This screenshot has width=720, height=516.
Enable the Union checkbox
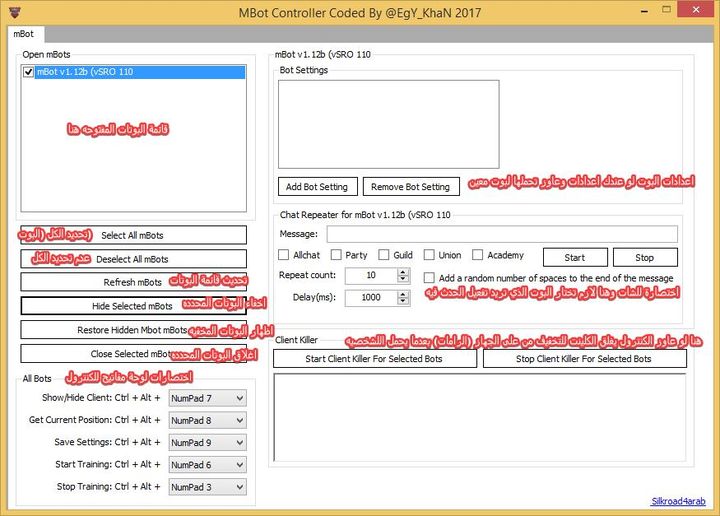429,255
